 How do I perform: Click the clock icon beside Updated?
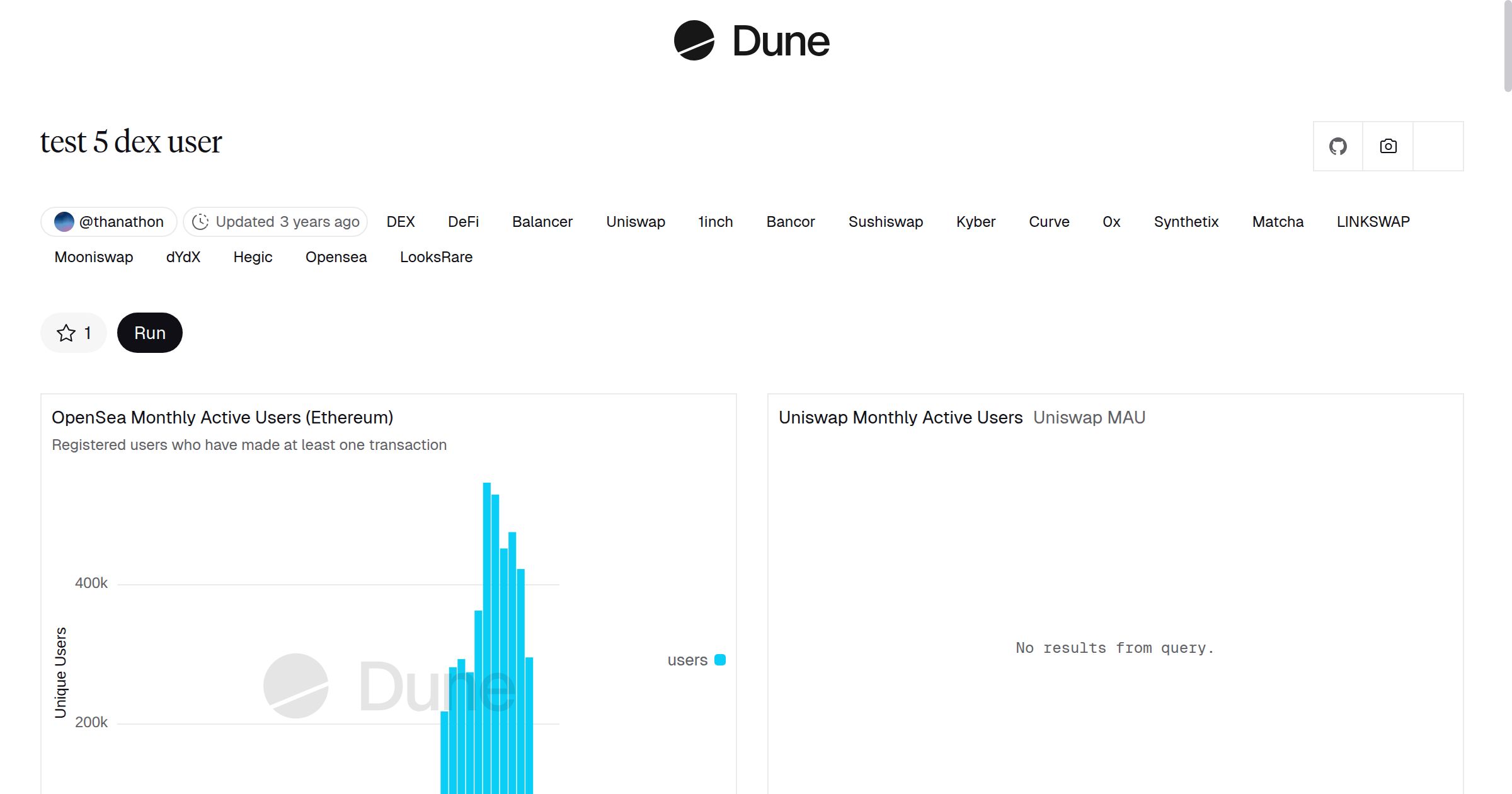click(200, 222)
